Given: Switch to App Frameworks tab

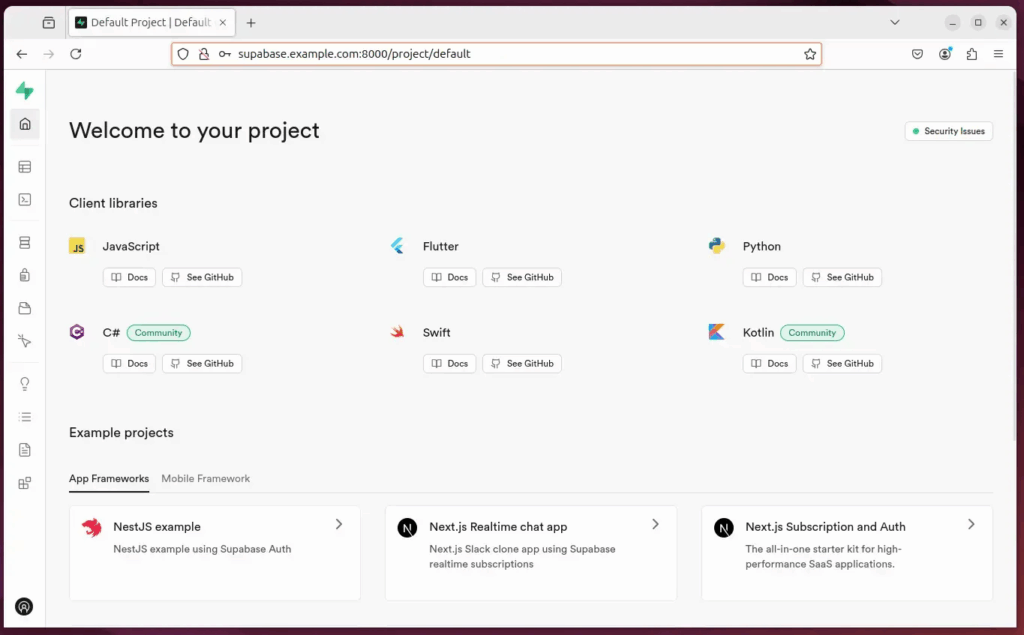Looking at the screenshot, I should (109, 479).
